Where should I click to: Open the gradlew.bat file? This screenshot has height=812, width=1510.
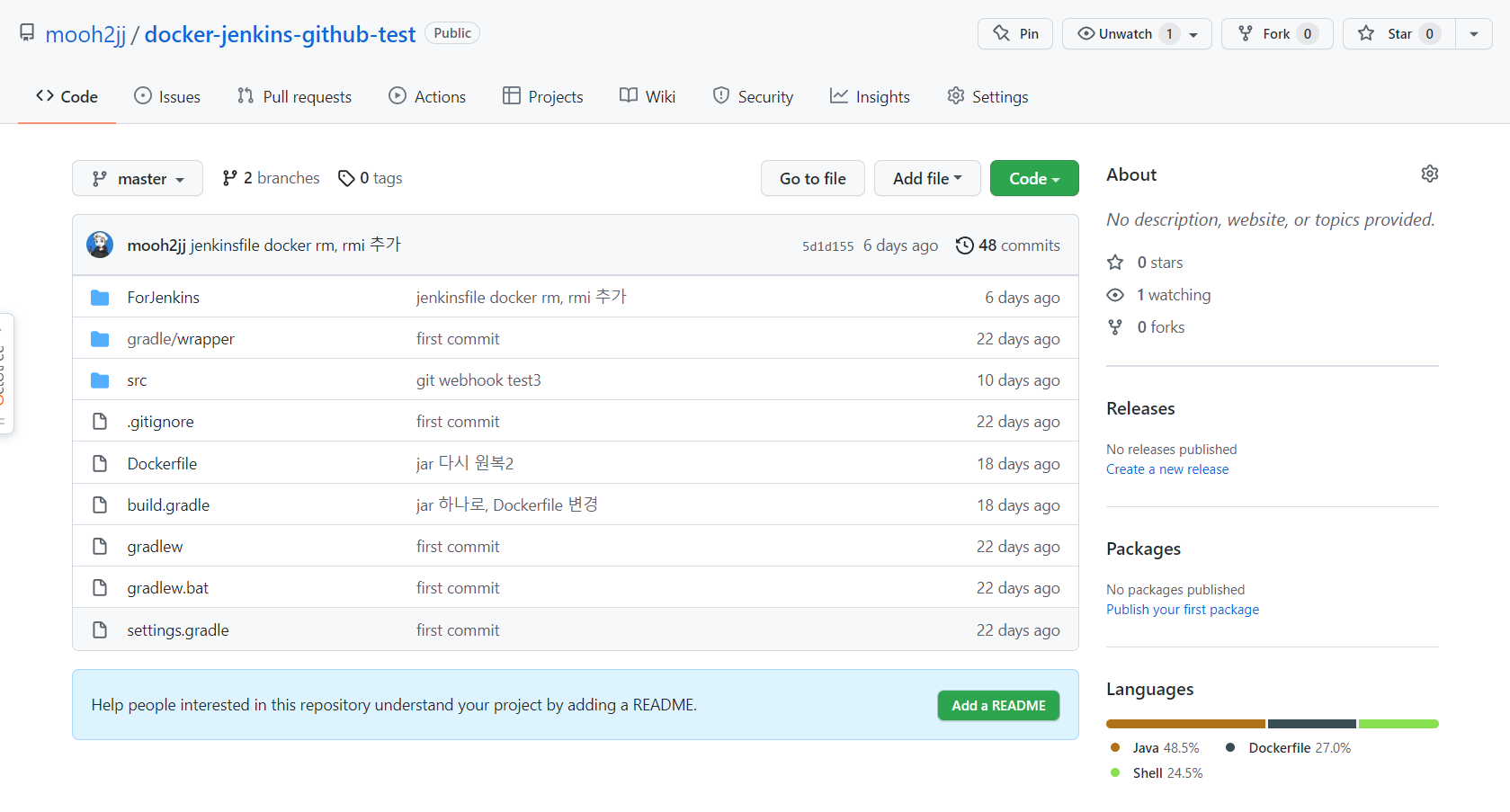pos(167,588)
